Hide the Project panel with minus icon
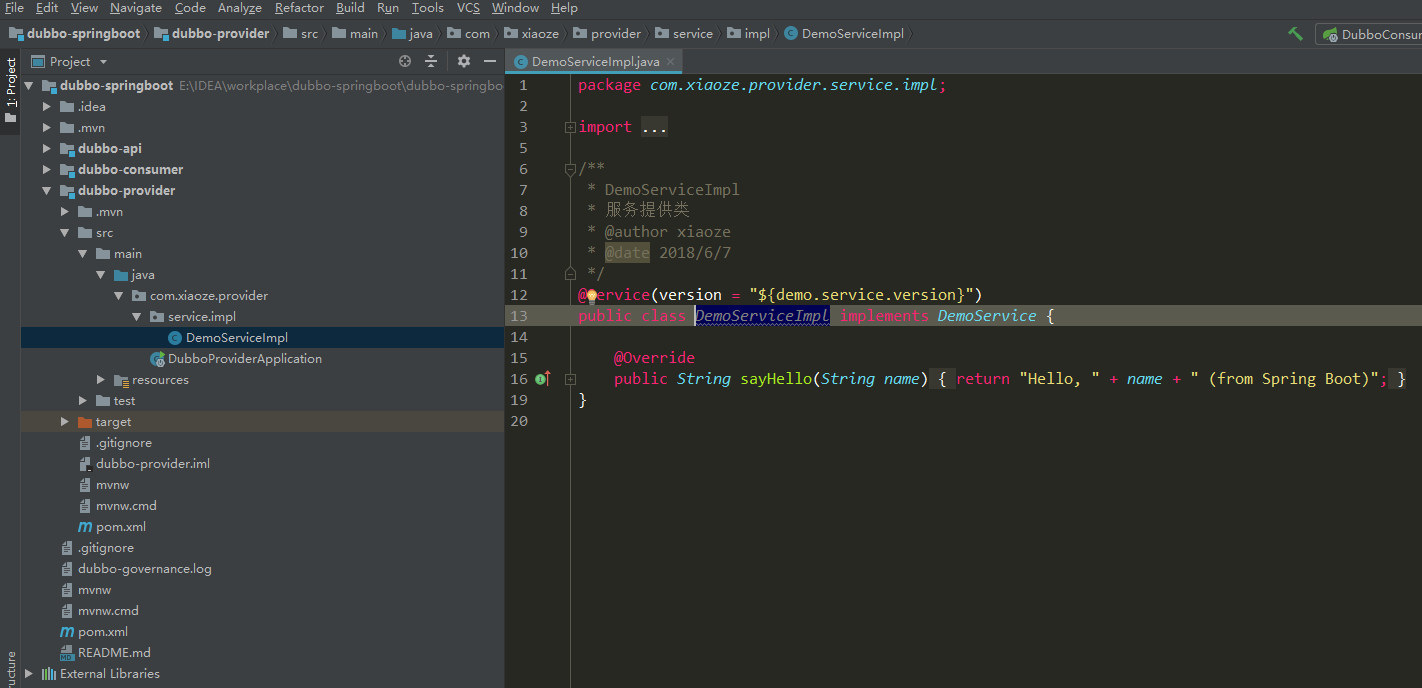Screen dimensions: 1422x688 click(x=489, y=61)
